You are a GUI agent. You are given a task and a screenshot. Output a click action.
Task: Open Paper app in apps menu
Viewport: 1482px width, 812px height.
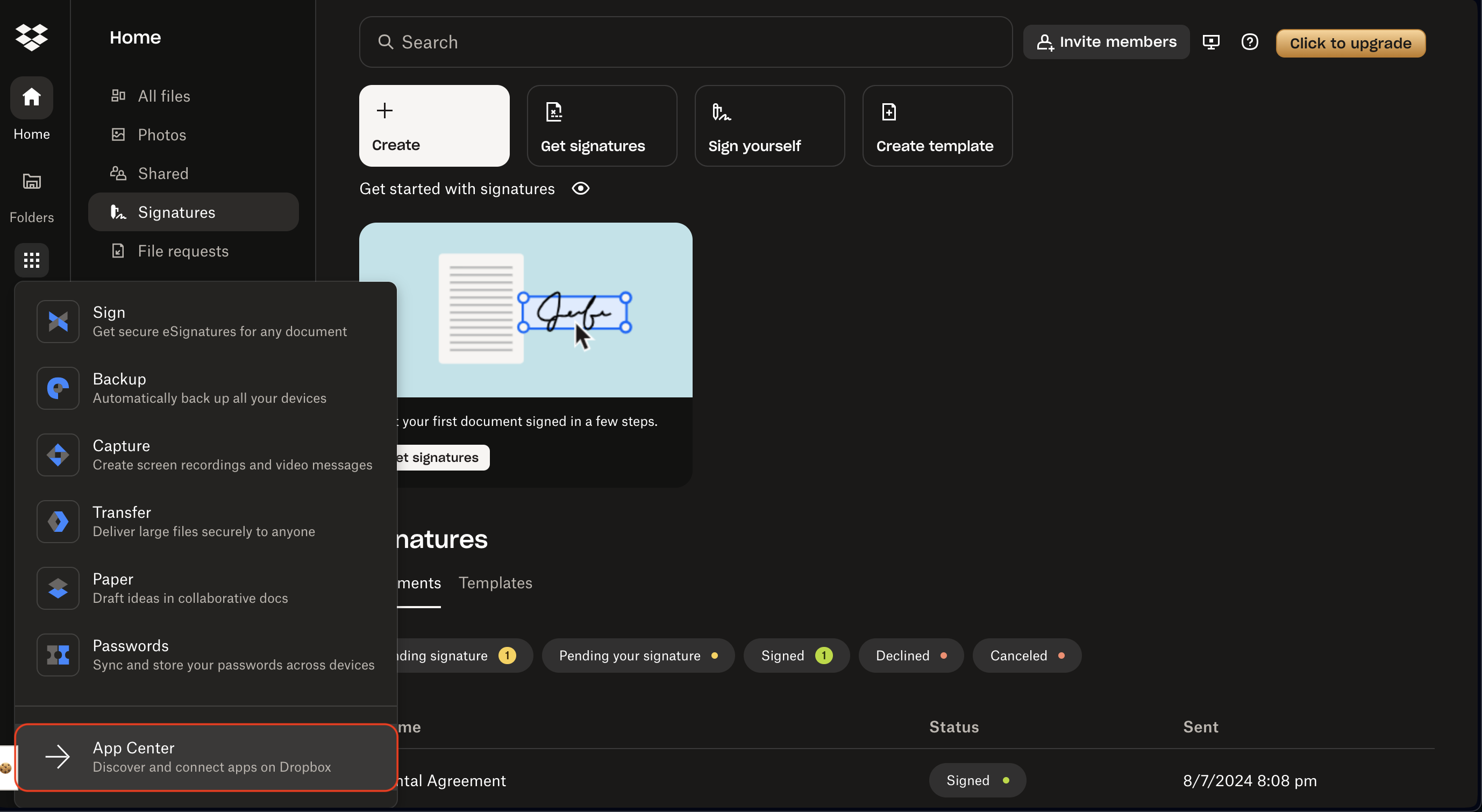pos(206,588)
